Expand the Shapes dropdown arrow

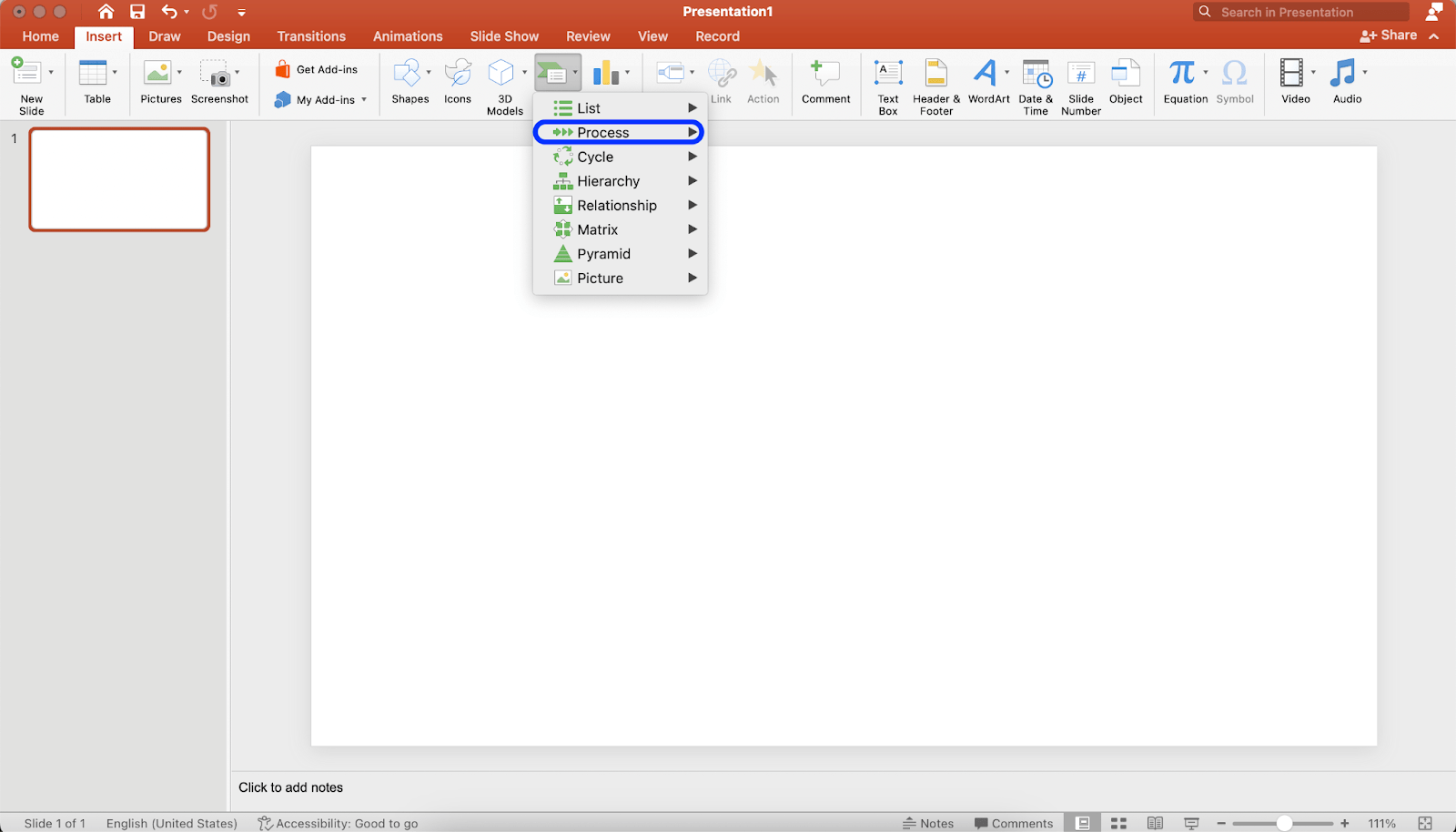click(x=429, y=71)
